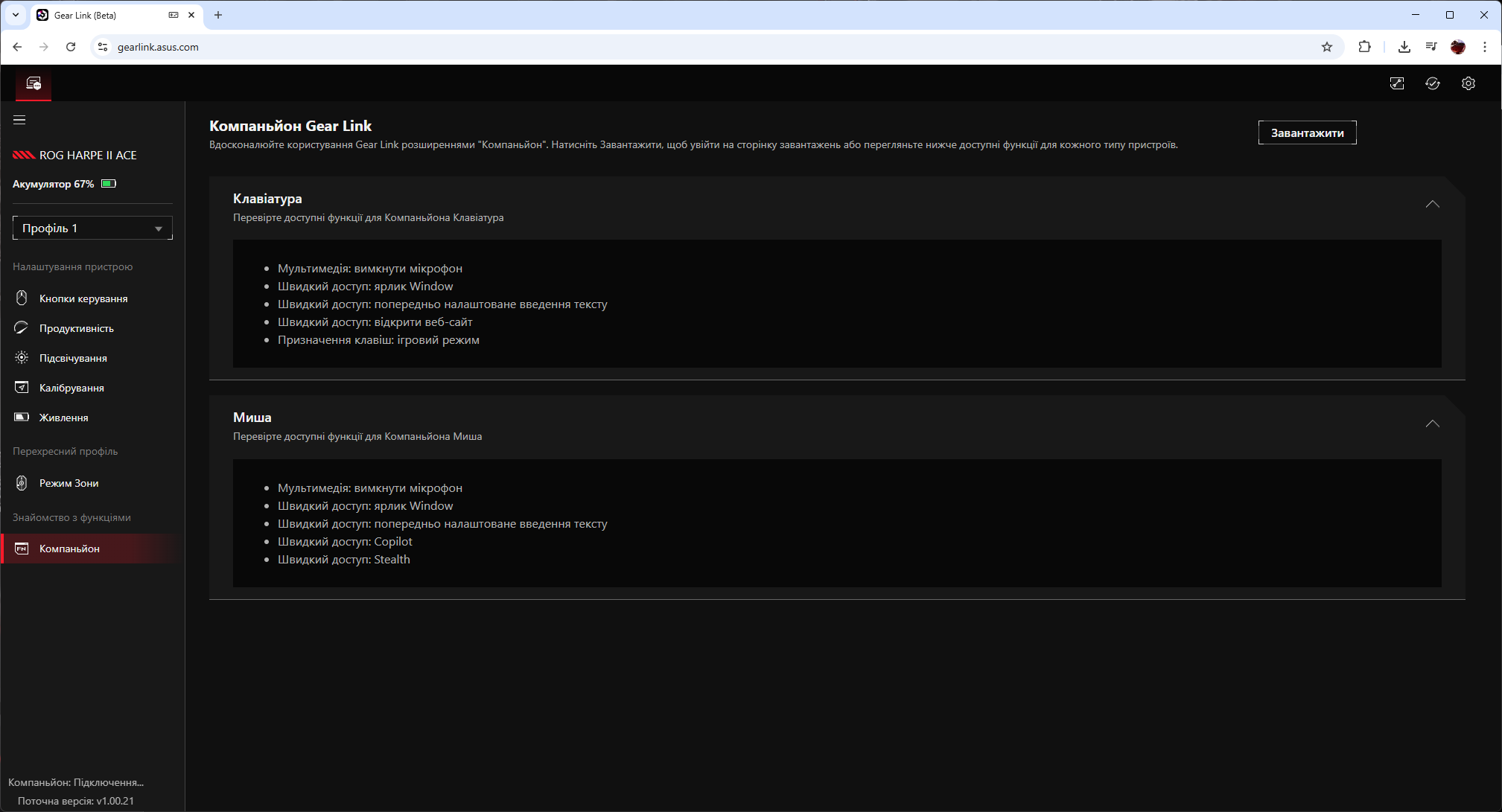Screen dimensions: 1502x812
Task: Open the browser extensions puzzle icon
Action: click(1363, 47)
